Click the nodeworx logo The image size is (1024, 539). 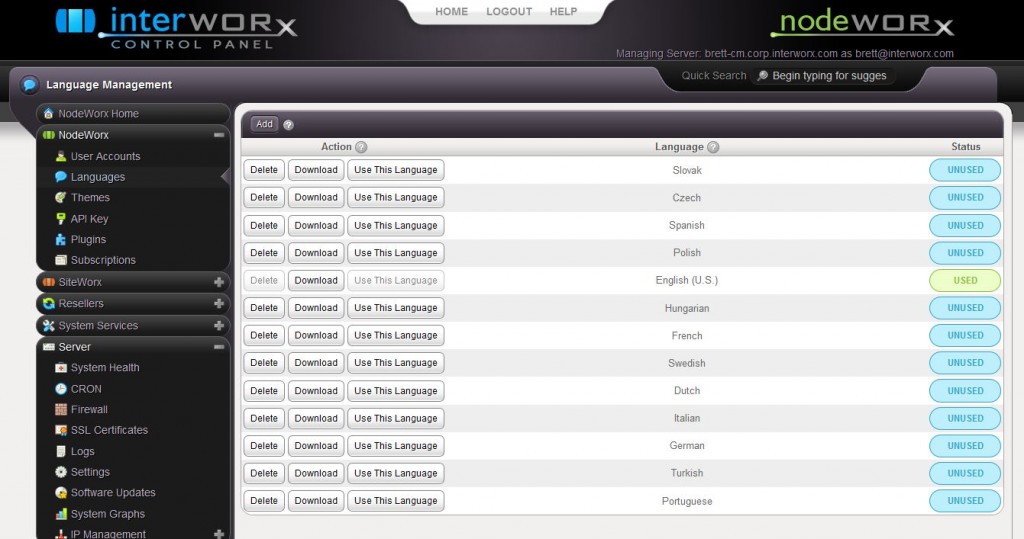click(x=862, y=23)
